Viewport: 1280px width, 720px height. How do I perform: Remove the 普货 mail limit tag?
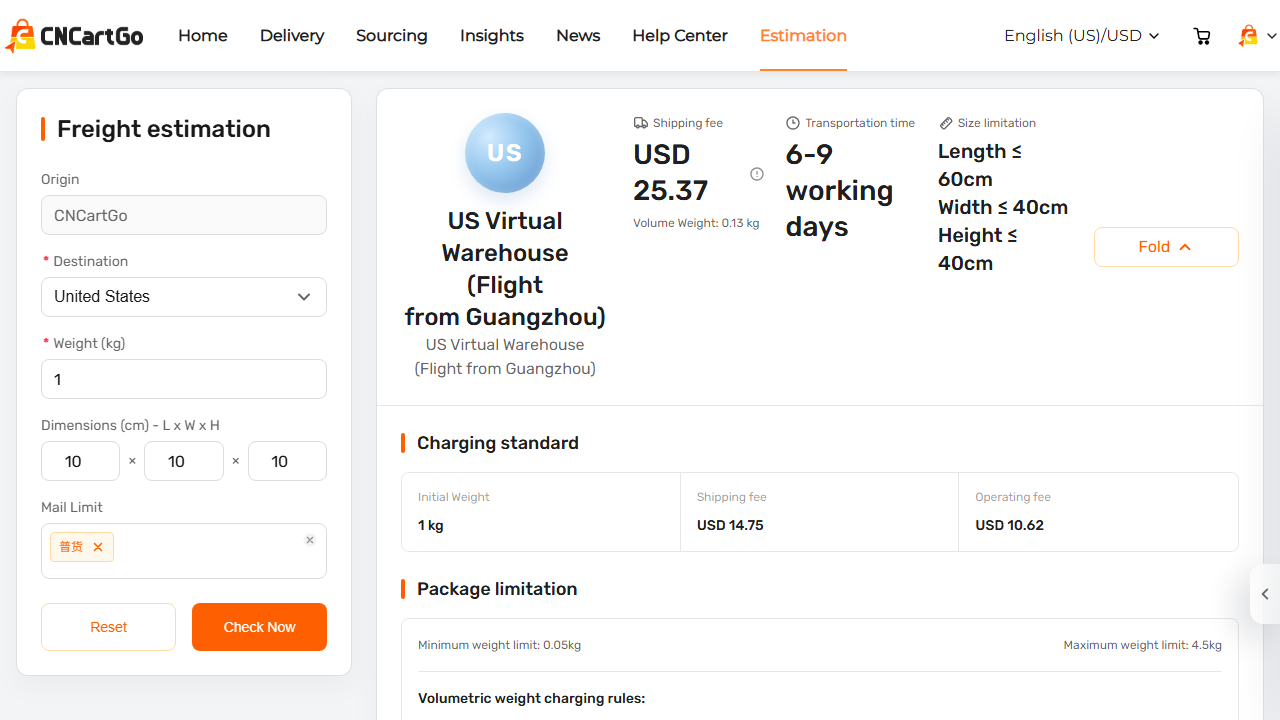98,547
